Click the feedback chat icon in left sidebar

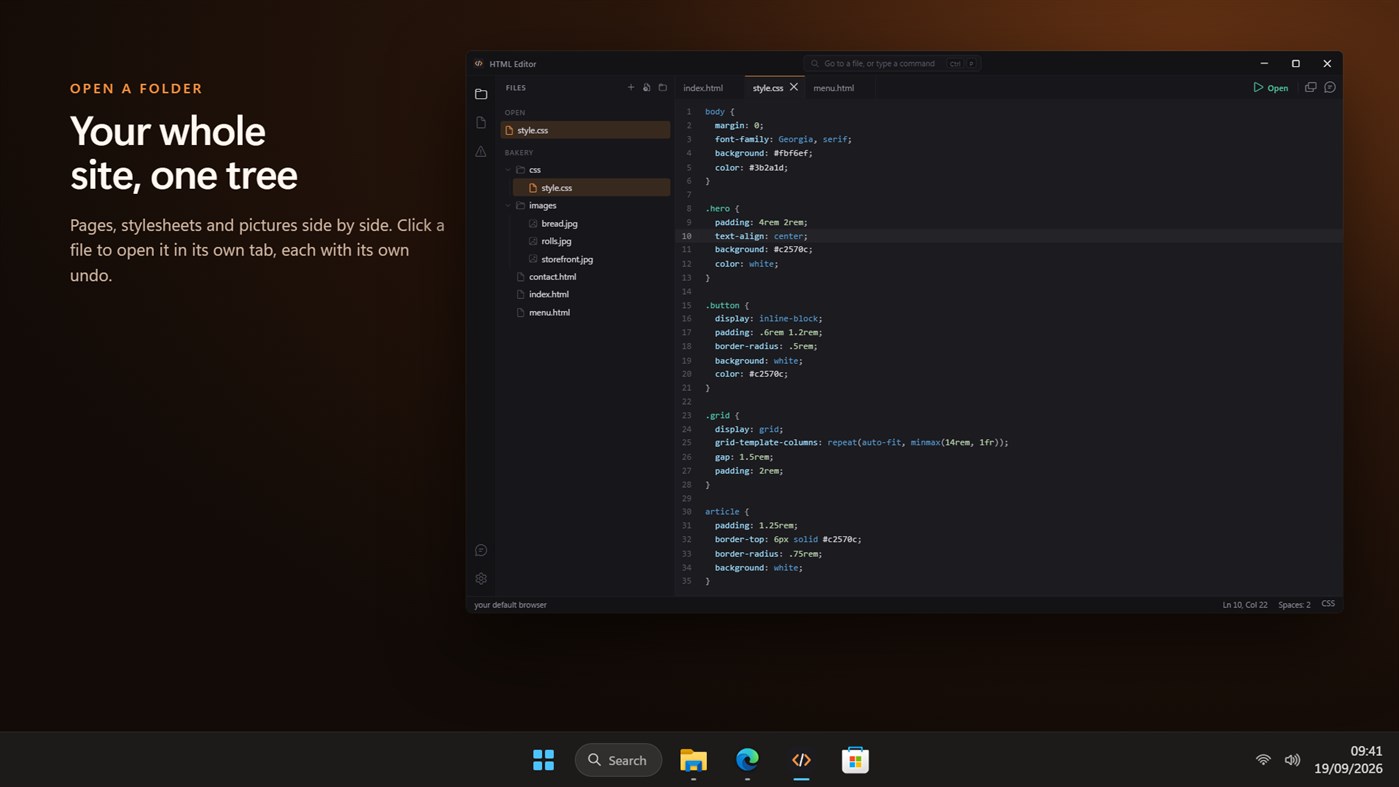click(x=481, y=551)
